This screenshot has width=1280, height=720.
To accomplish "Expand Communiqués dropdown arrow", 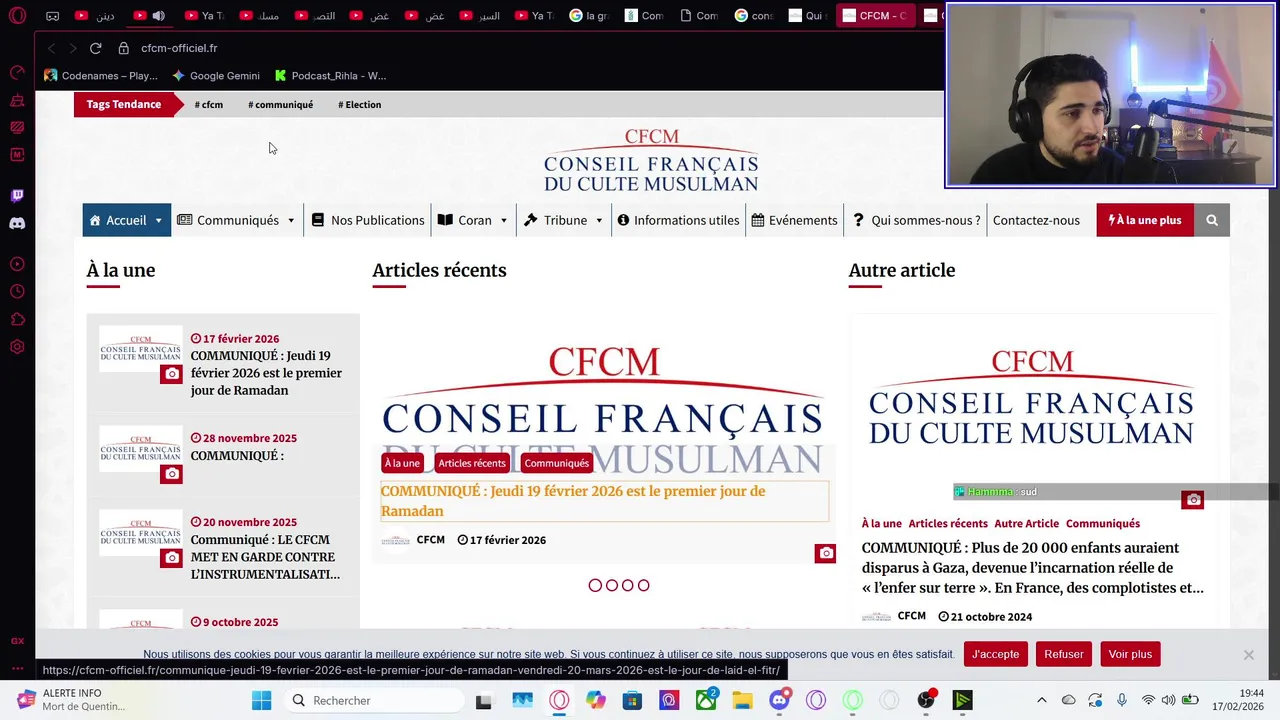I will tap(291, 220).
